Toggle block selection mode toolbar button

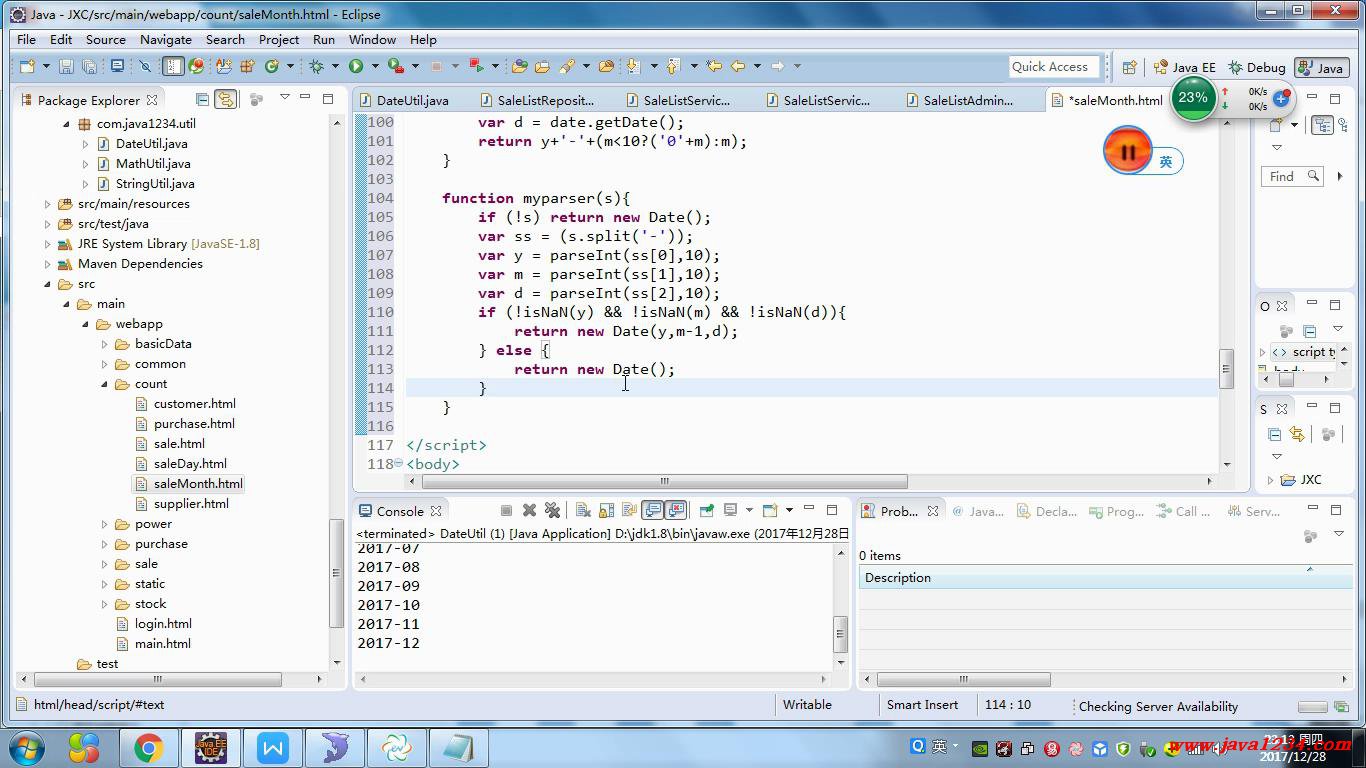click(x=173, y=66)
